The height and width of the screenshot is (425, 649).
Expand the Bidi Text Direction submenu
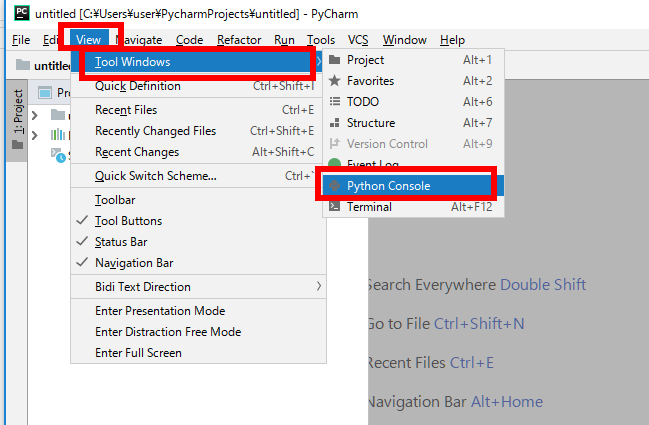click(x=199, y=287)
